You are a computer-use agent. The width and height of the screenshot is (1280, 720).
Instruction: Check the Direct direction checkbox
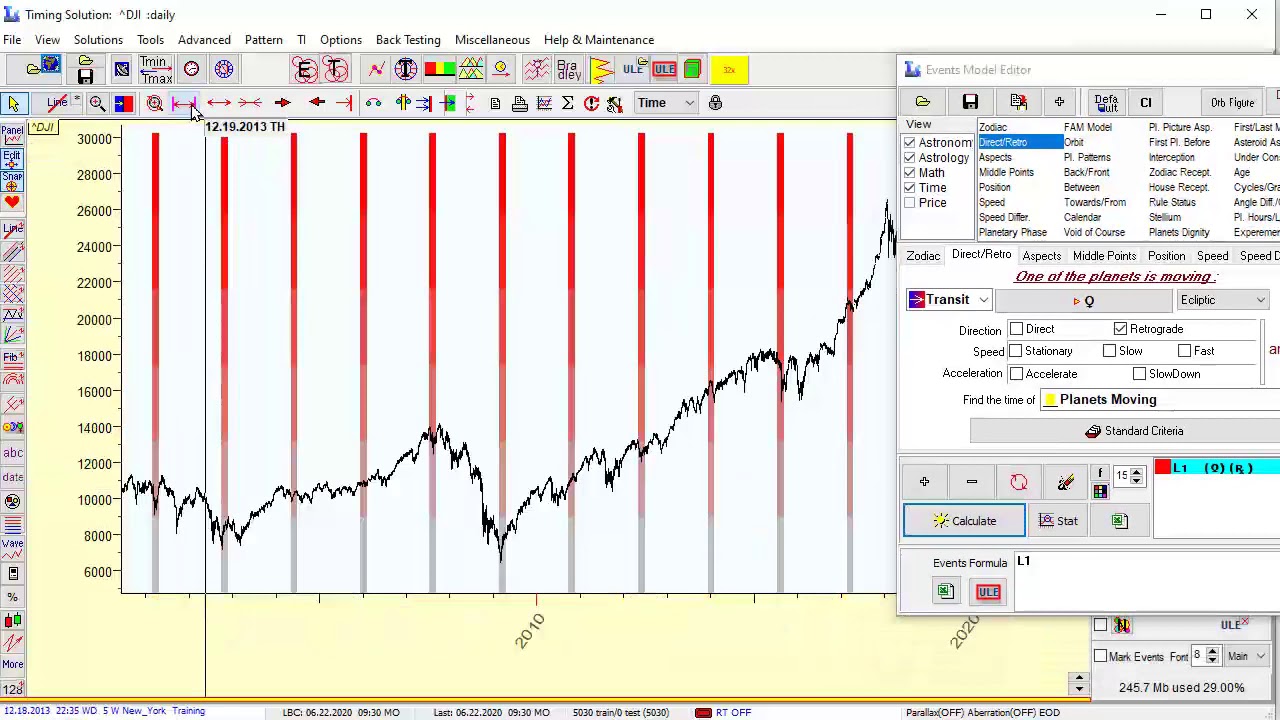pos(1016,329)
